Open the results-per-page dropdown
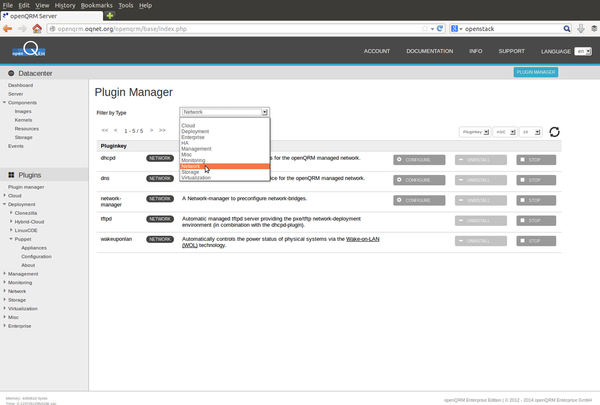 (531, 132)
